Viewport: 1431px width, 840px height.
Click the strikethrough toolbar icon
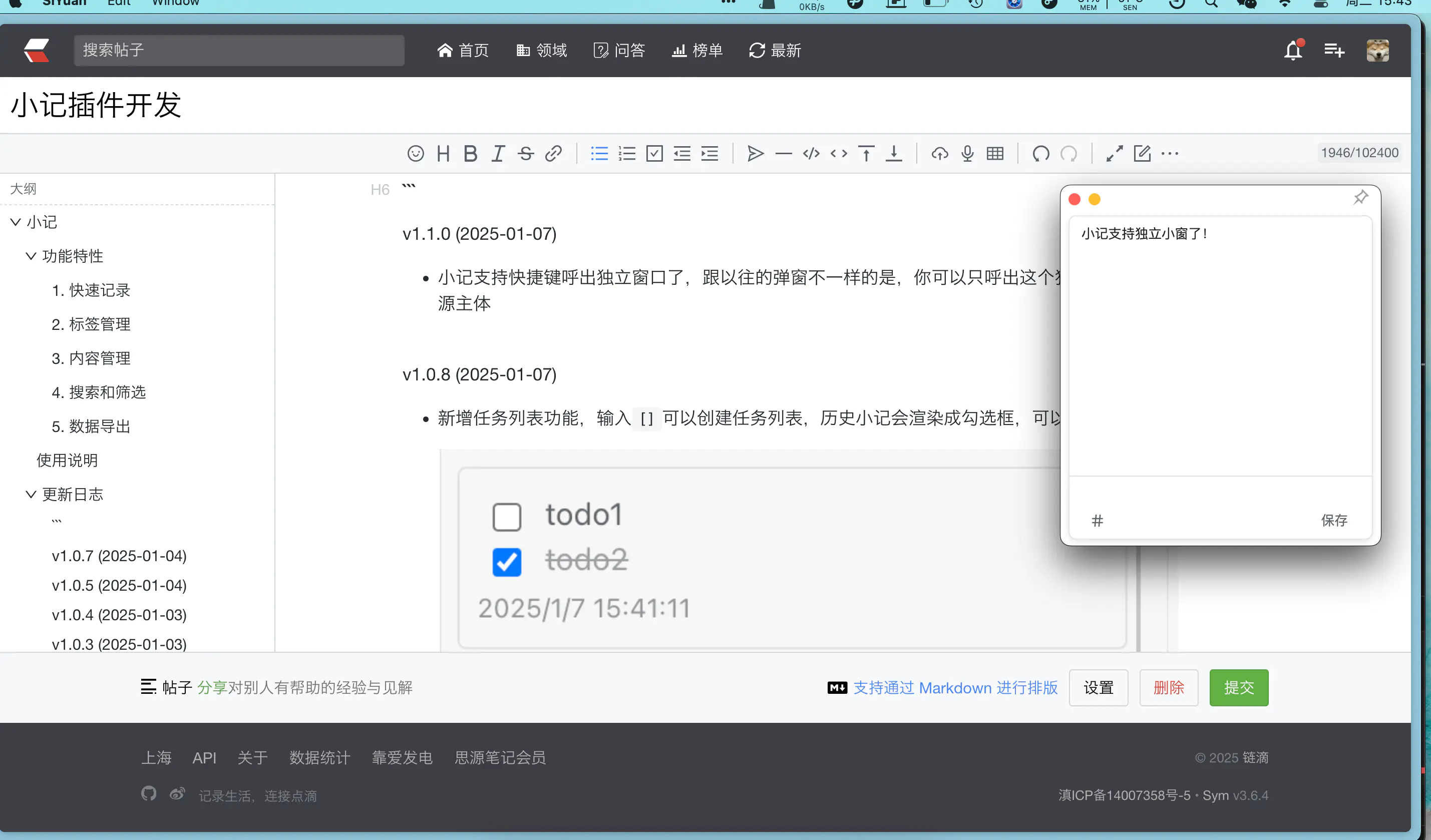click(x=526, y=153)
